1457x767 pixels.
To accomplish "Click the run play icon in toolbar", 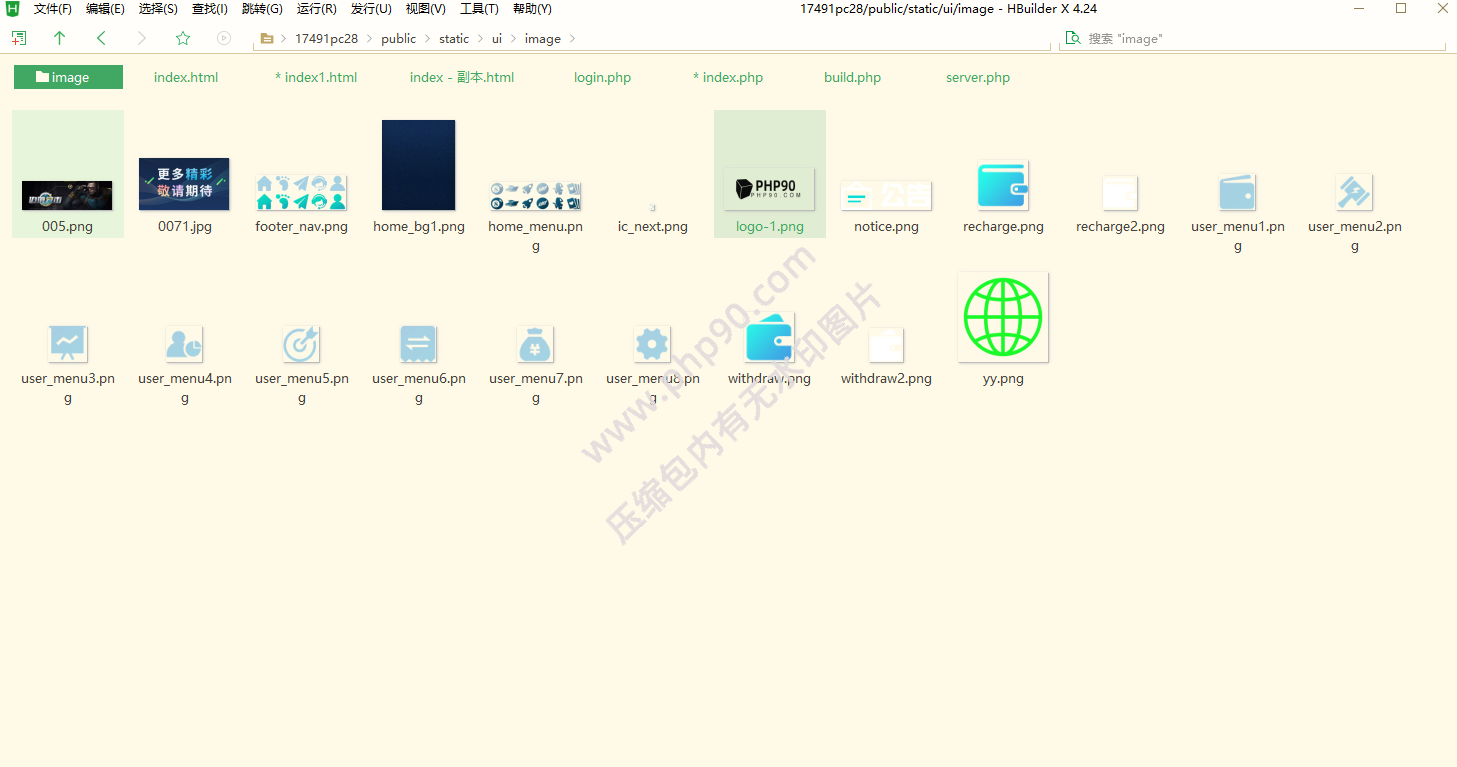I will click(x=224, y=38).
